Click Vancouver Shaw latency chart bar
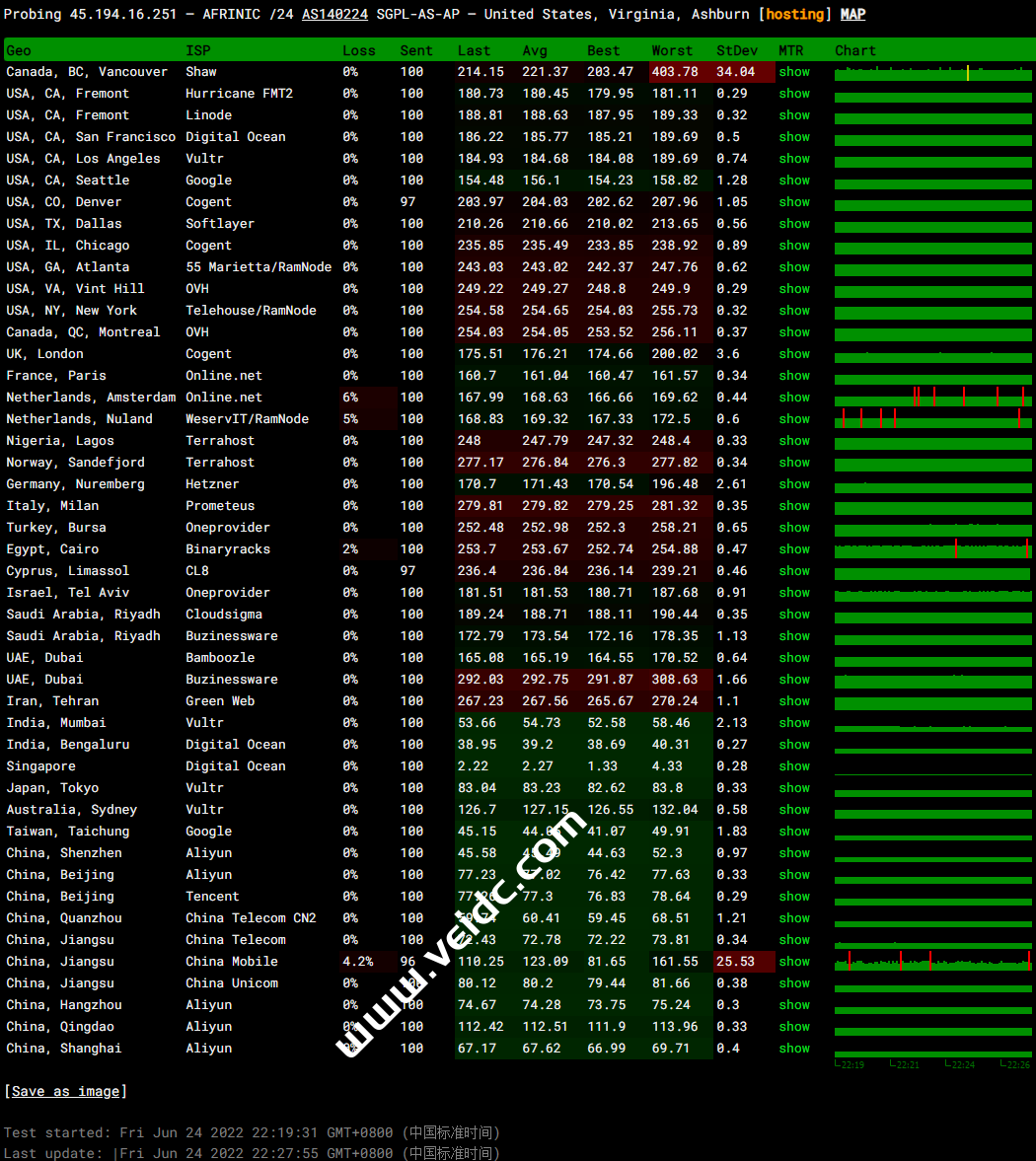The image size is (1036, 1161). pyautogui.click(x=932, y=73)
